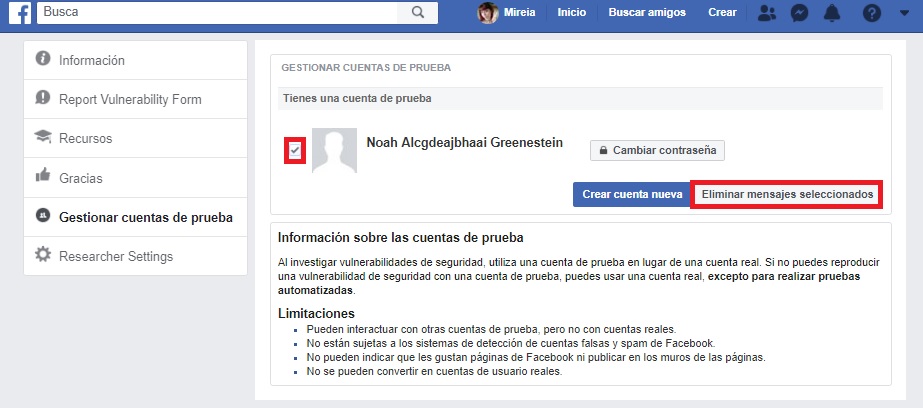Click 'Información sobre las cuentas de prueba' heading
This screenshot has height=408, width=923.
[x=401, y=238]
